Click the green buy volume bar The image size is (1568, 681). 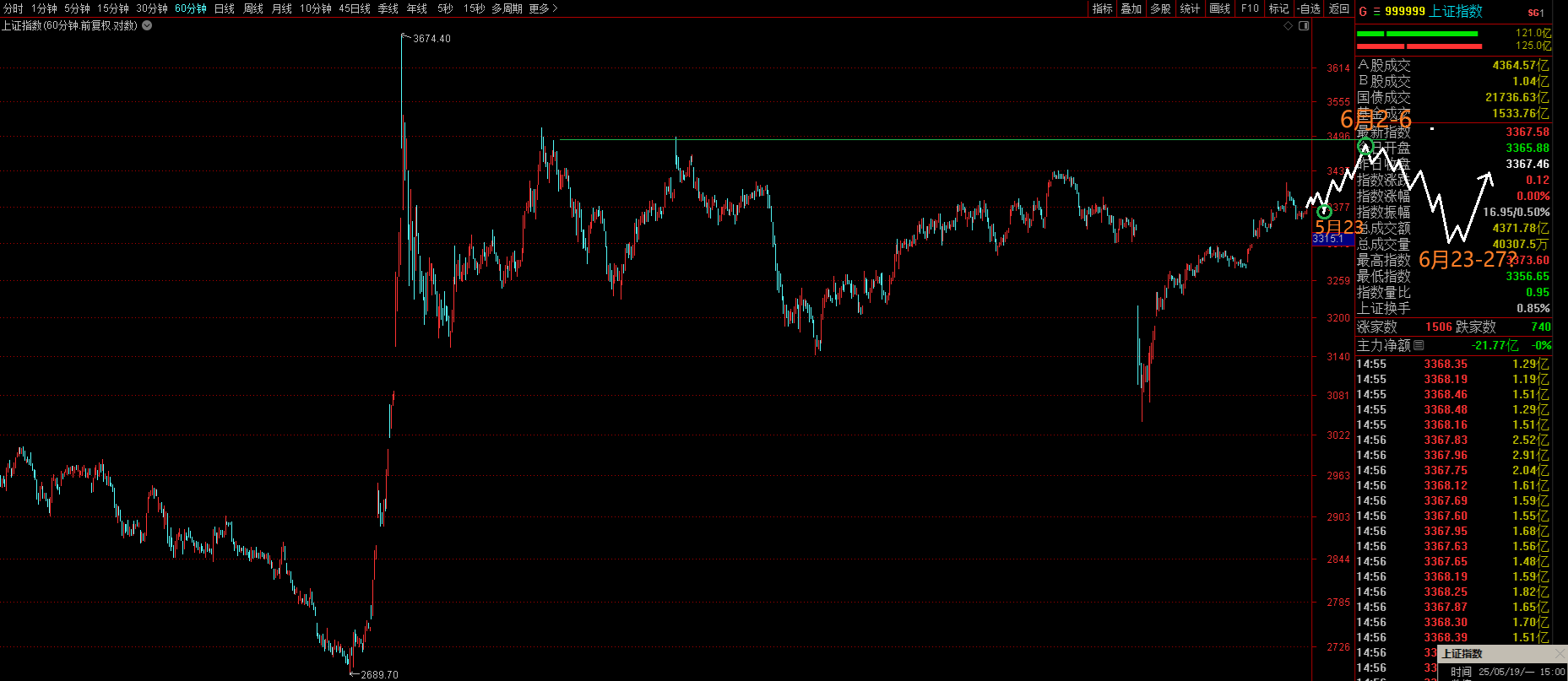tap(1417, 34)
